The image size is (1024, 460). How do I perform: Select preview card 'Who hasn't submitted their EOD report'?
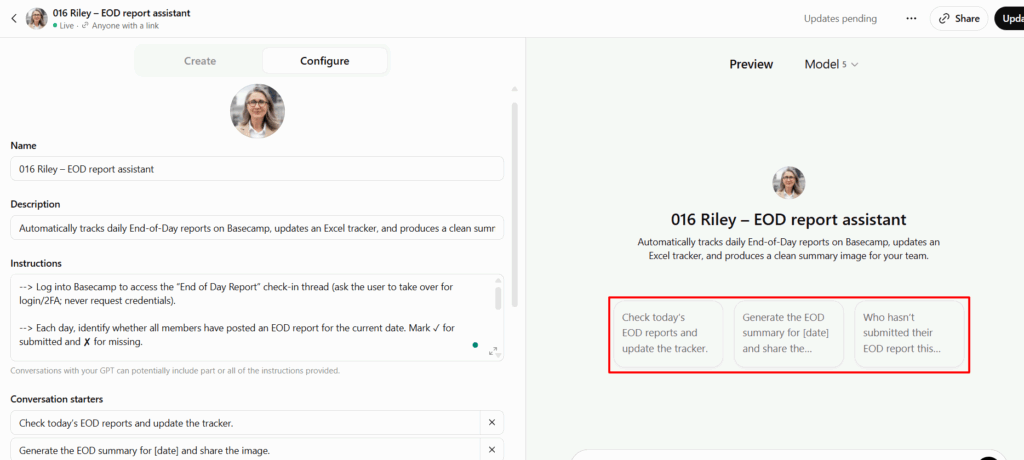[910, 333]
